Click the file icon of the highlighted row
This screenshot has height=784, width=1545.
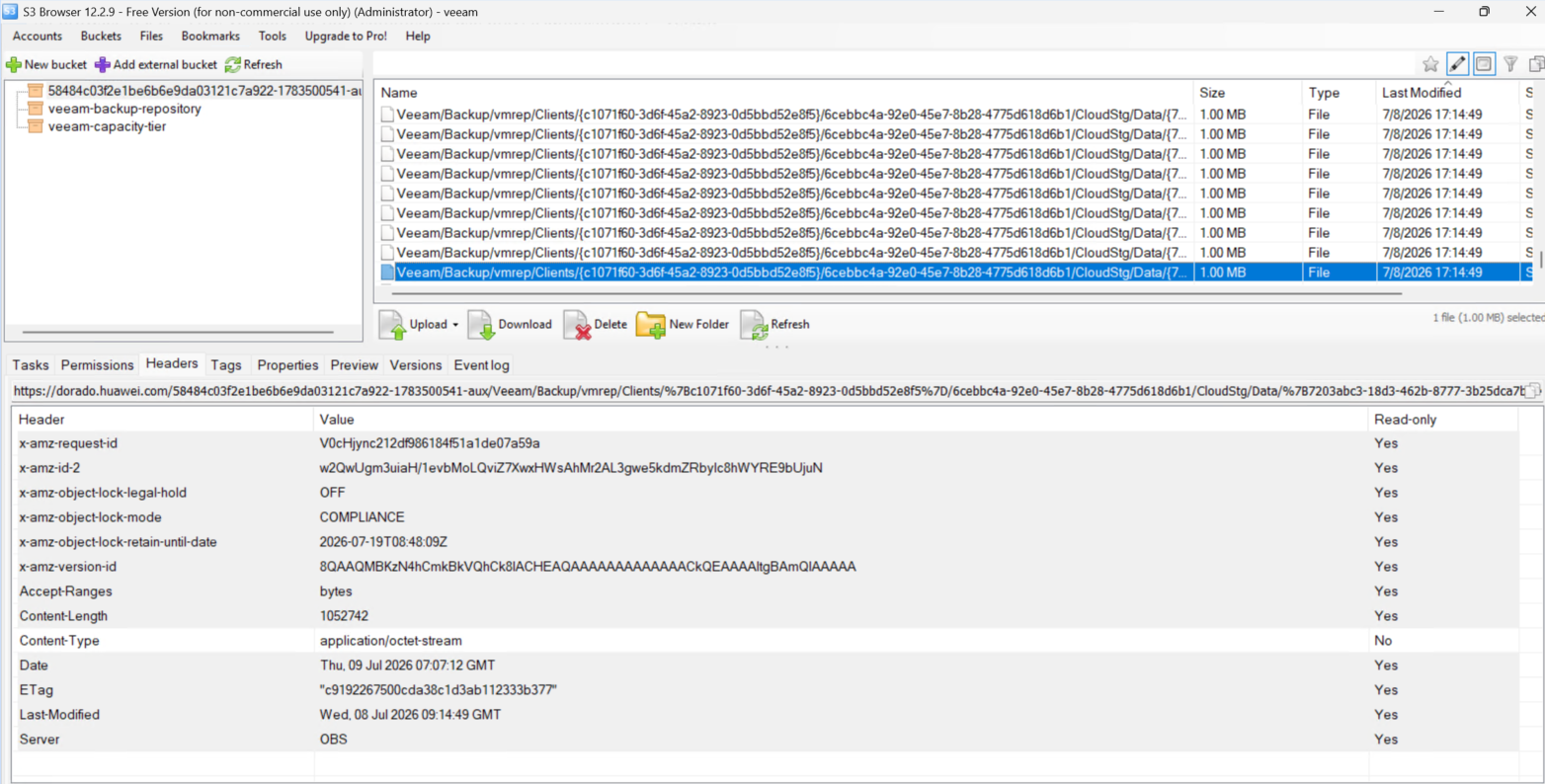click(387, 273)
